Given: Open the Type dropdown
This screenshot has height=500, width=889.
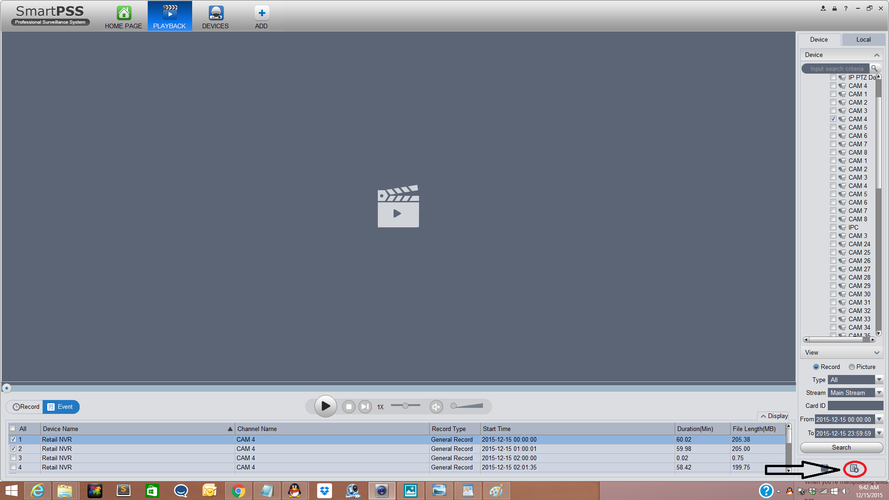Looking at the screenshot, I should pyautogui.click(x=879, y=380).
